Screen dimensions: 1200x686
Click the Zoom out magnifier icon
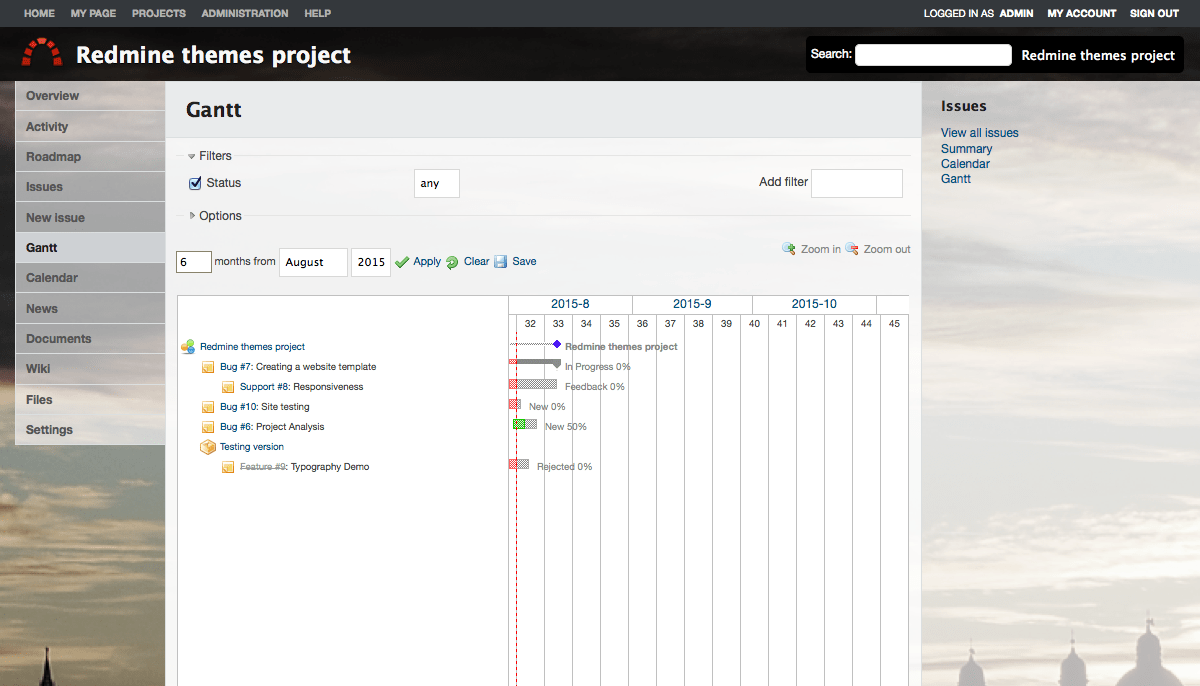pos(852,249)
